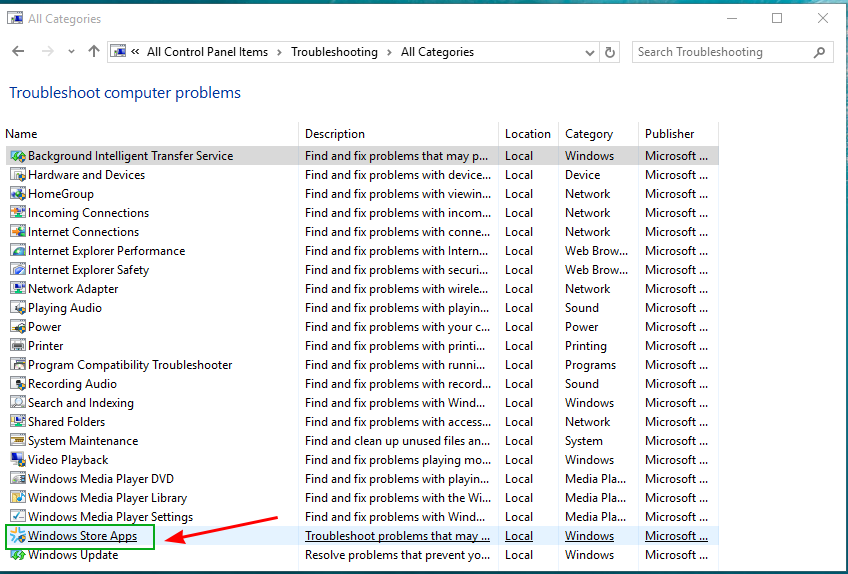Click the Playing Audio icon

(x=18, y=308)
